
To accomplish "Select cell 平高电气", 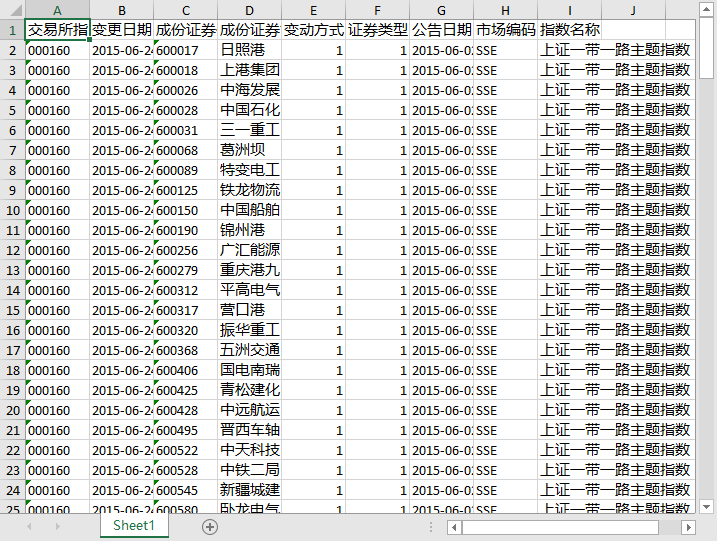I will (x=250, y=290).
